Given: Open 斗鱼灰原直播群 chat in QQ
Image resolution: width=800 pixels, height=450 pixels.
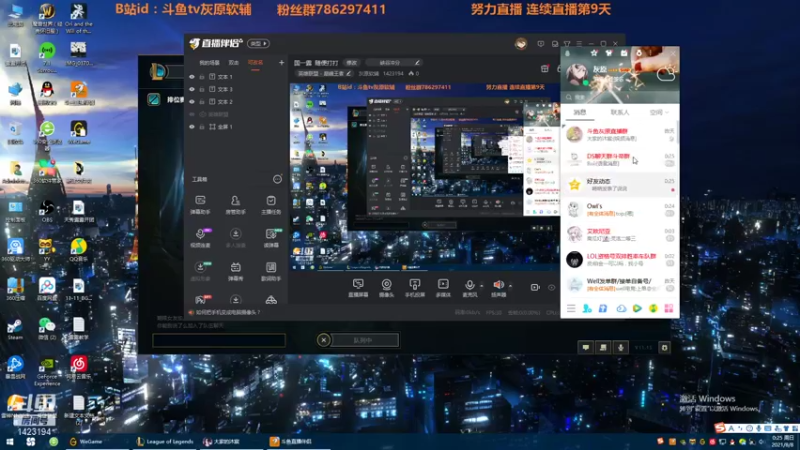Looking at the screenshot, I should tap(619, 134).
